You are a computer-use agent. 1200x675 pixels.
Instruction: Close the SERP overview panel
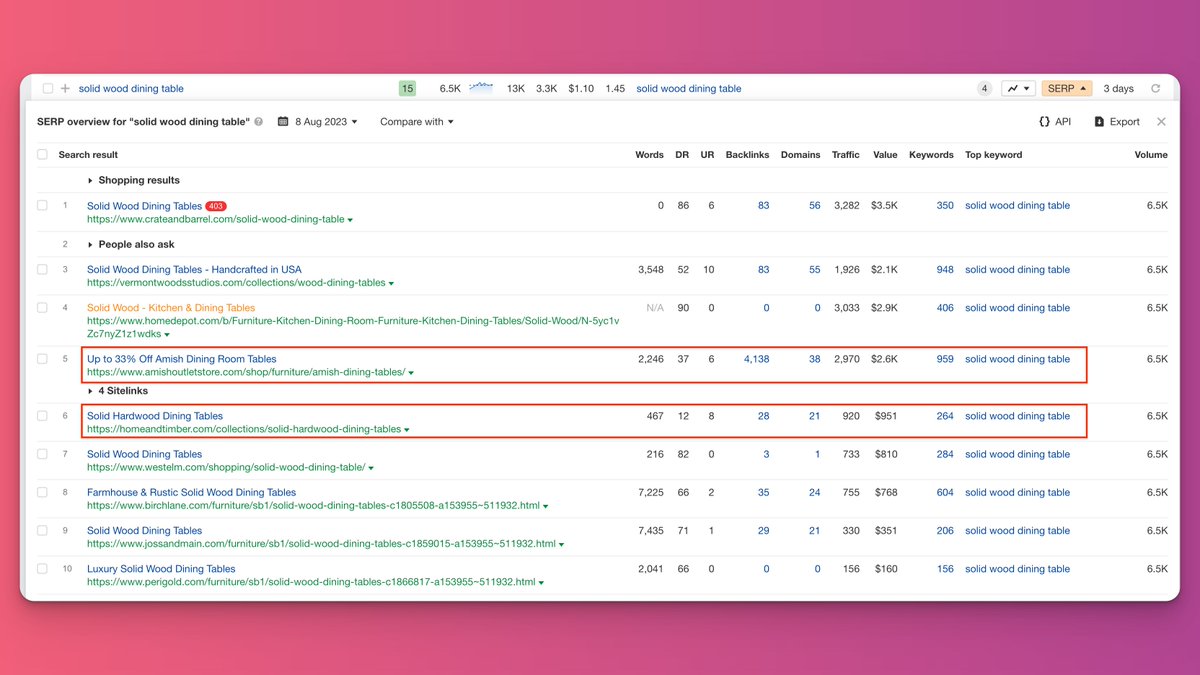(1161, 122)
